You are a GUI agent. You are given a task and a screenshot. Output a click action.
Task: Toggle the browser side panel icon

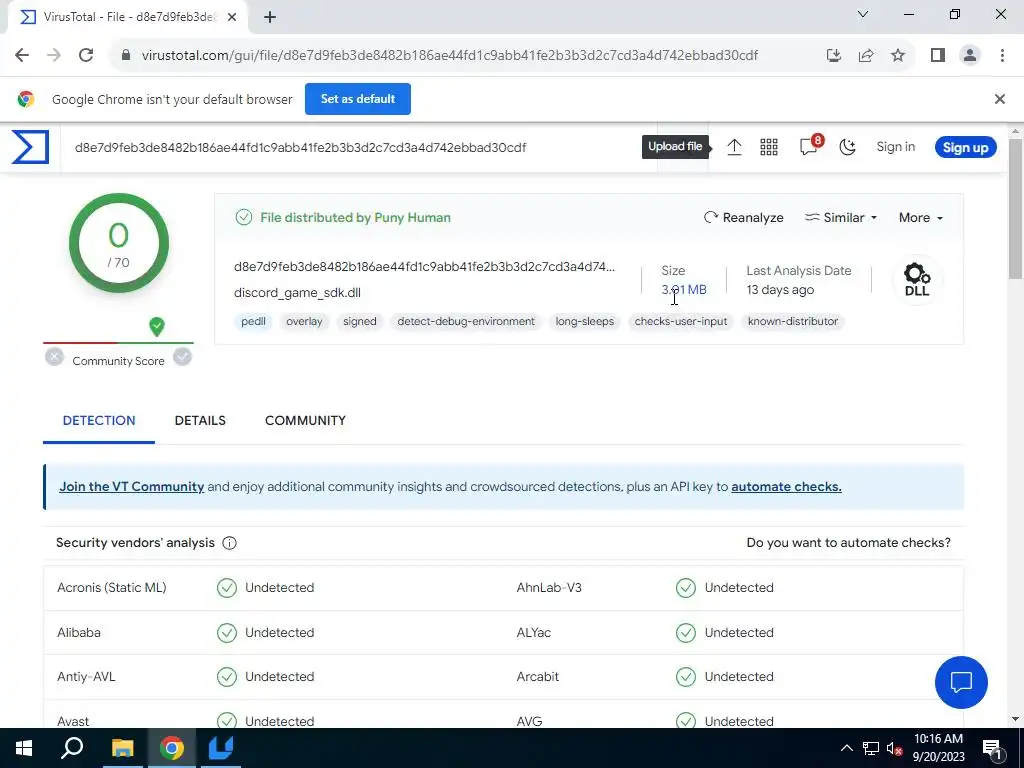pos(938,56)
